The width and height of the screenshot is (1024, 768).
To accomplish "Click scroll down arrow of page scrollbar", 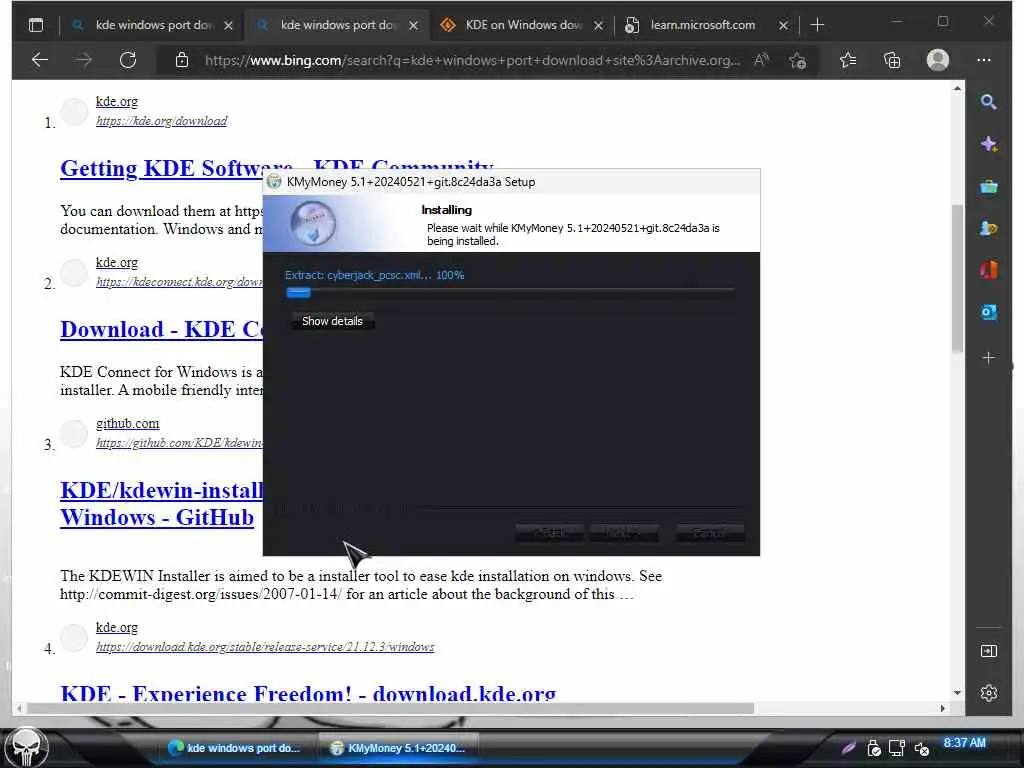I will point(957,692).
